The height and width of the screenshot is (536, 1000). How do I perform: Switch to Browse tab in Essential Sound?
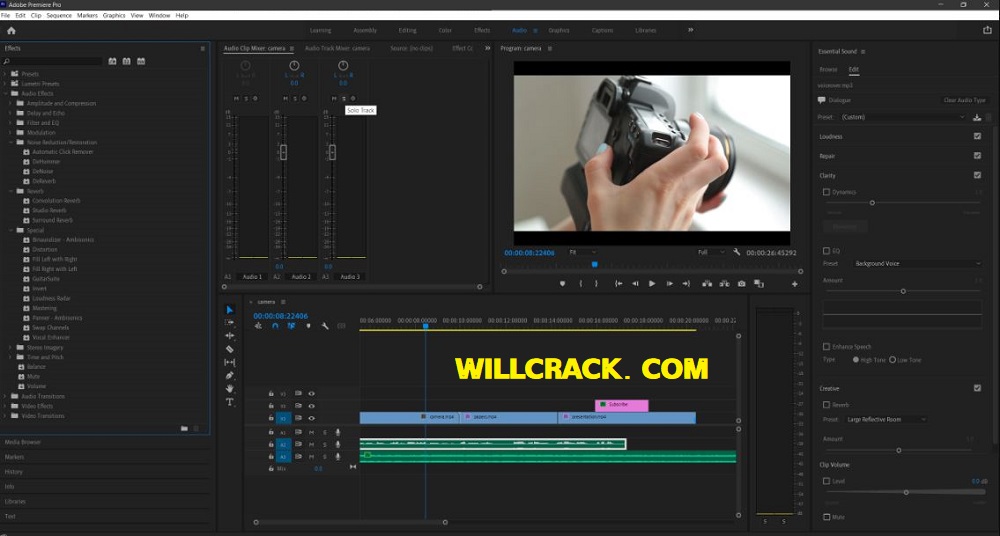[x=828, y=70]
